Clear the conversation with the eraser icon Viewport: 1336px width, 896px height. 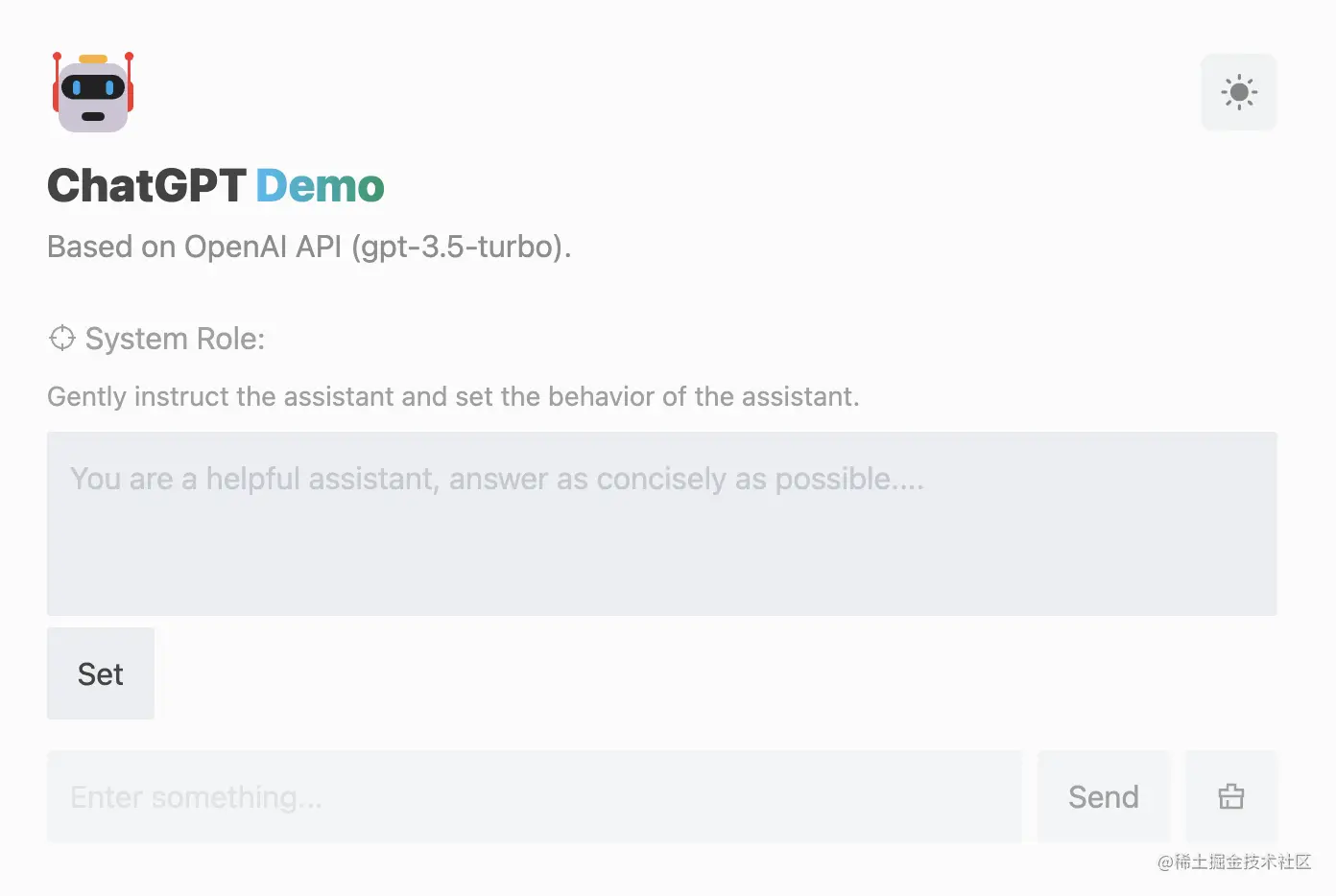coord(1231,796)
